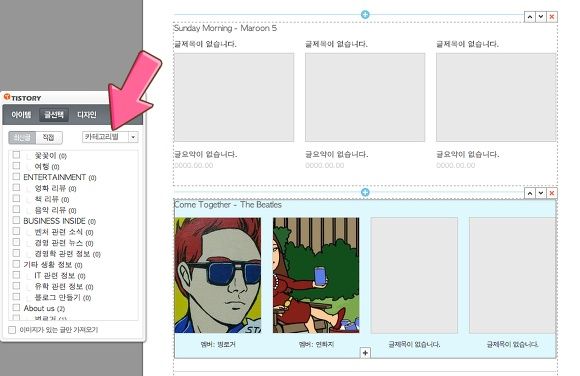Delete the Sunday Morning section
Image resolution: width=580 pixels, height=376 pixels.
point(552,17)
